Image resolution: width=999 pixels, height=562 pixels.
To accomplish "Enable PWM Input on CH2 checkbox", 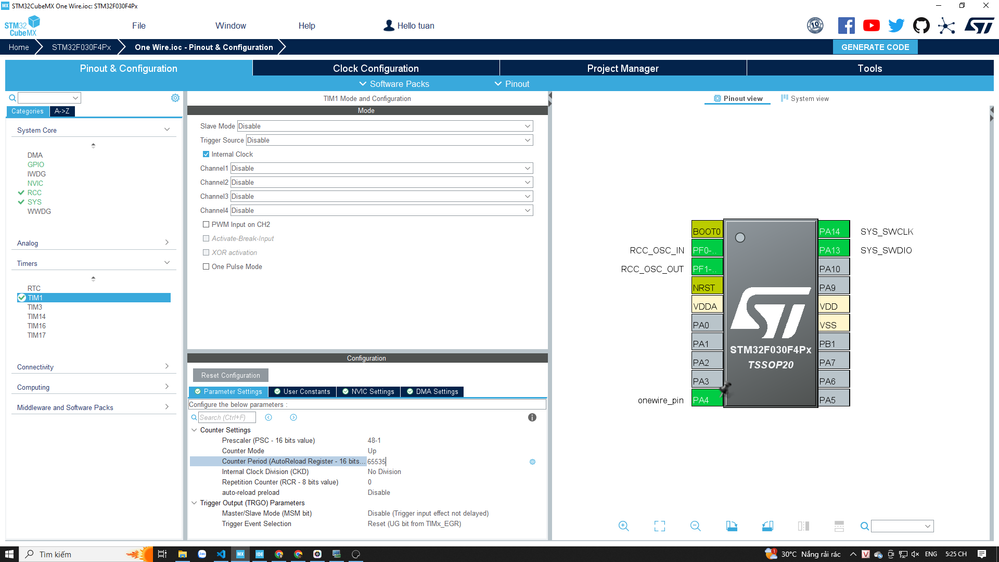I will [x=206, y=224].
